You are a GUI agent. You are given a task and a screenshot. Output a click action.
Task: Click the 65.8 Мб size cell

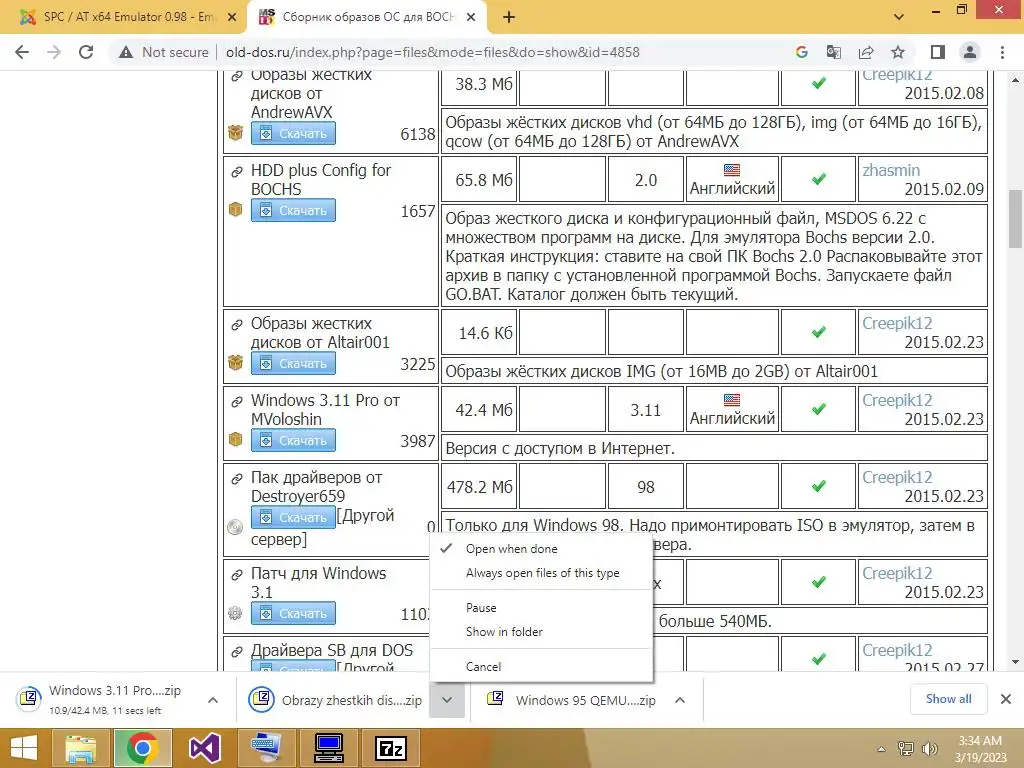pyautogui.click(x=480, y=180)
